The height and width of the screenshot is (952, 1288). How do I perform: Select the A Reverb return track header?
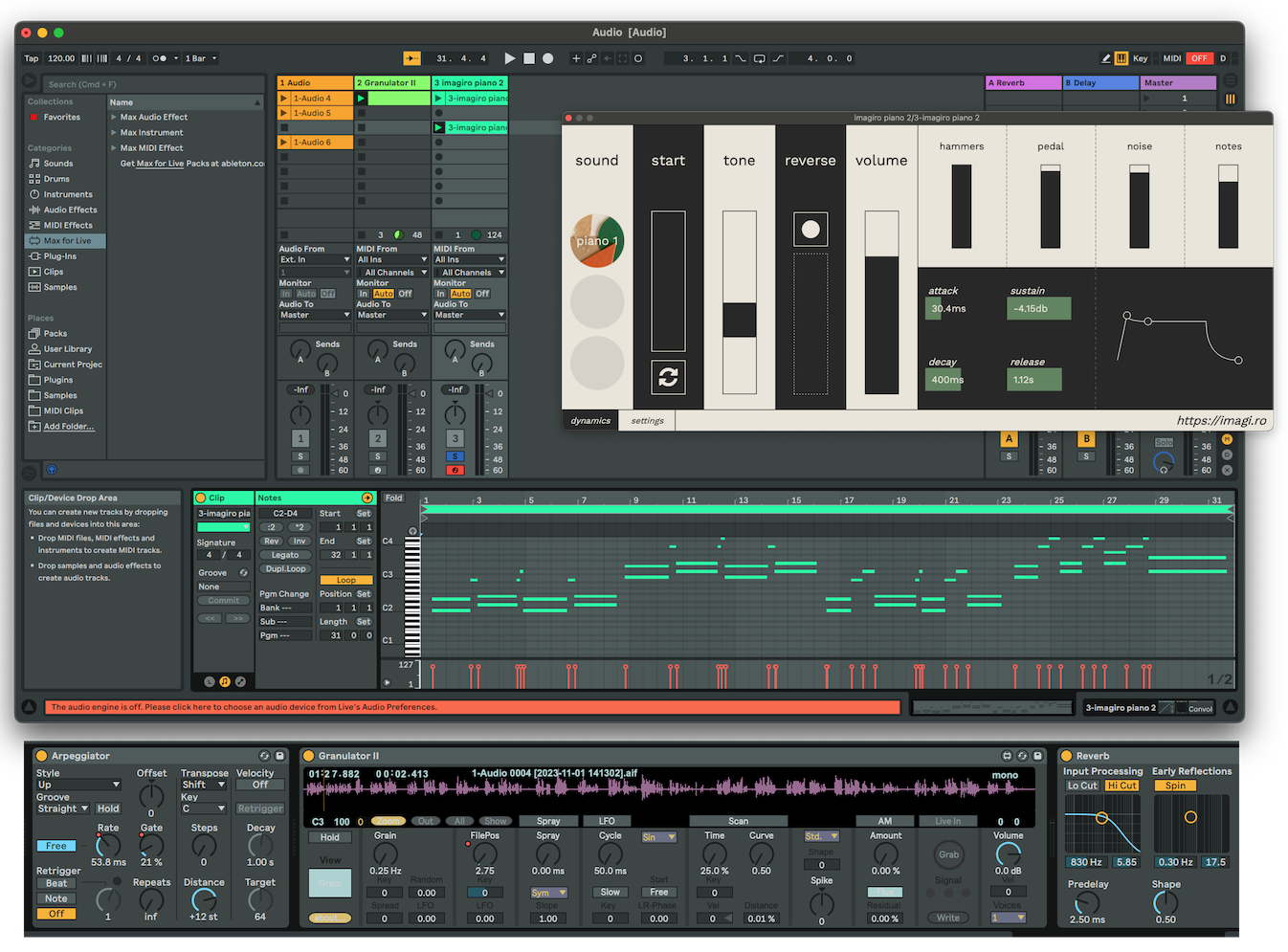[1024, 83]
